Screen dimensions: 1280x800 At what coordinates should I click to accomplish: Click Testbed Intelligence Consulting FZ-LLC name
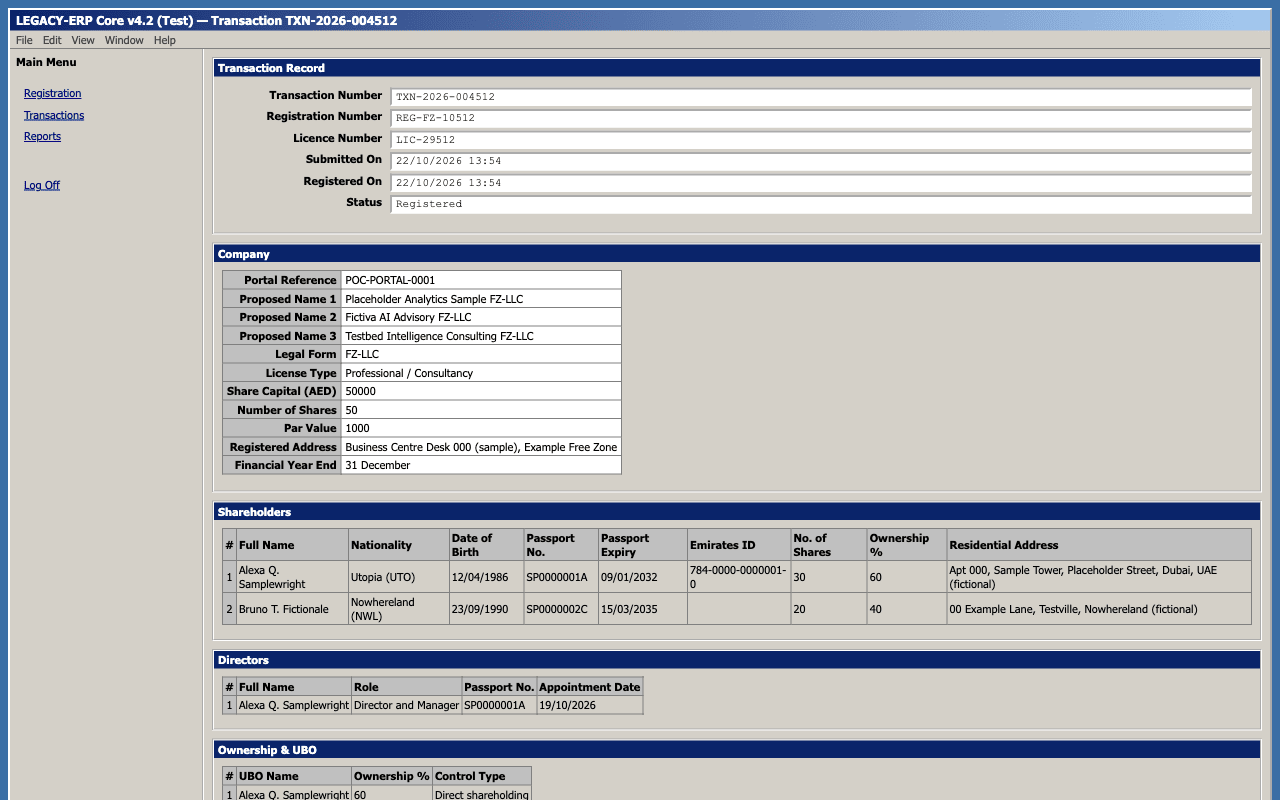coord(481,336)
